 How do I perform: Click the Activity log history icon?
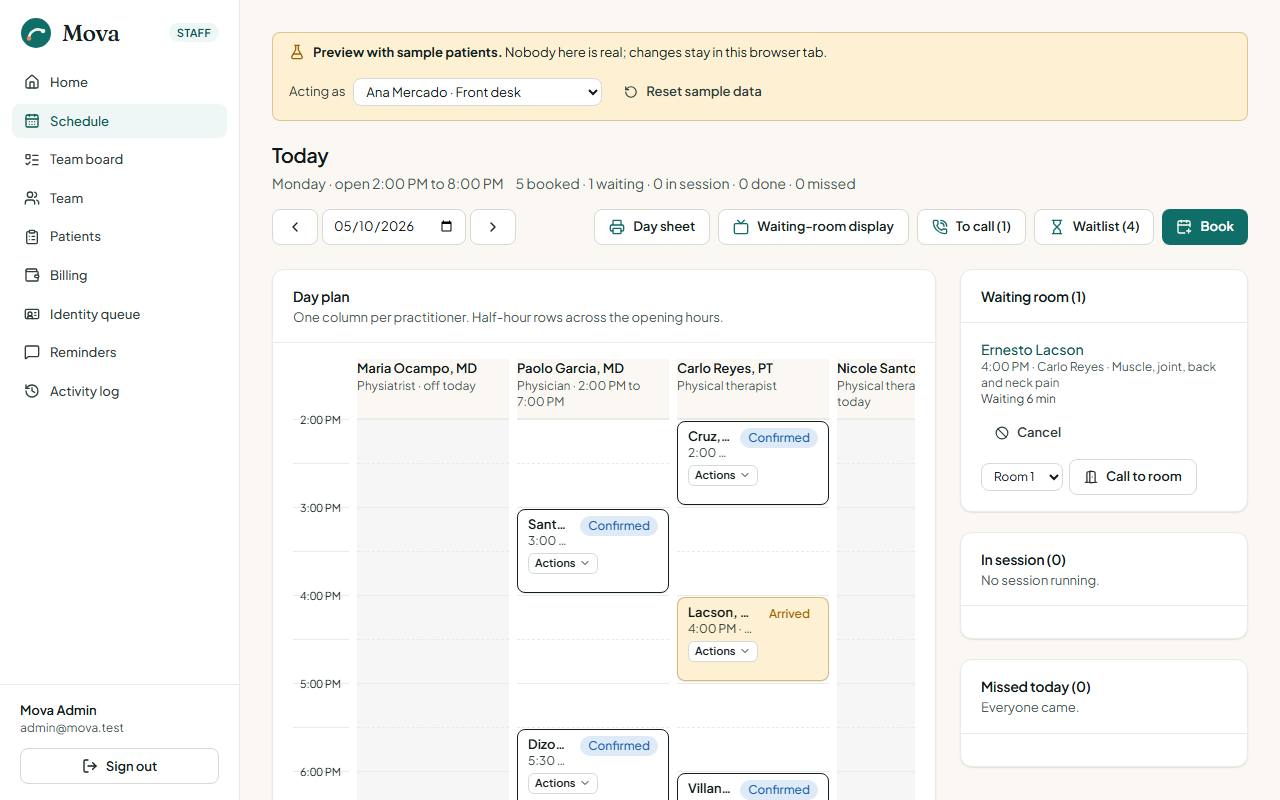tap(32, 391)
